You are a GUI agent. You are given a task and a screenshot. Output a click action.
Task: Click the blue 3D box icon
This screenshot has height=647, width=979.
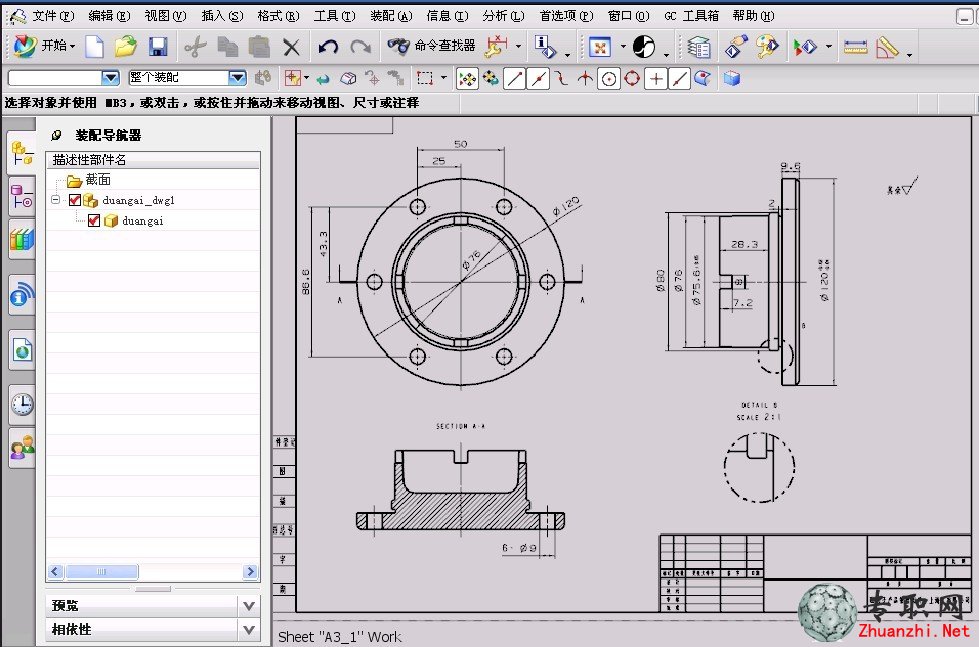(732, 78)
